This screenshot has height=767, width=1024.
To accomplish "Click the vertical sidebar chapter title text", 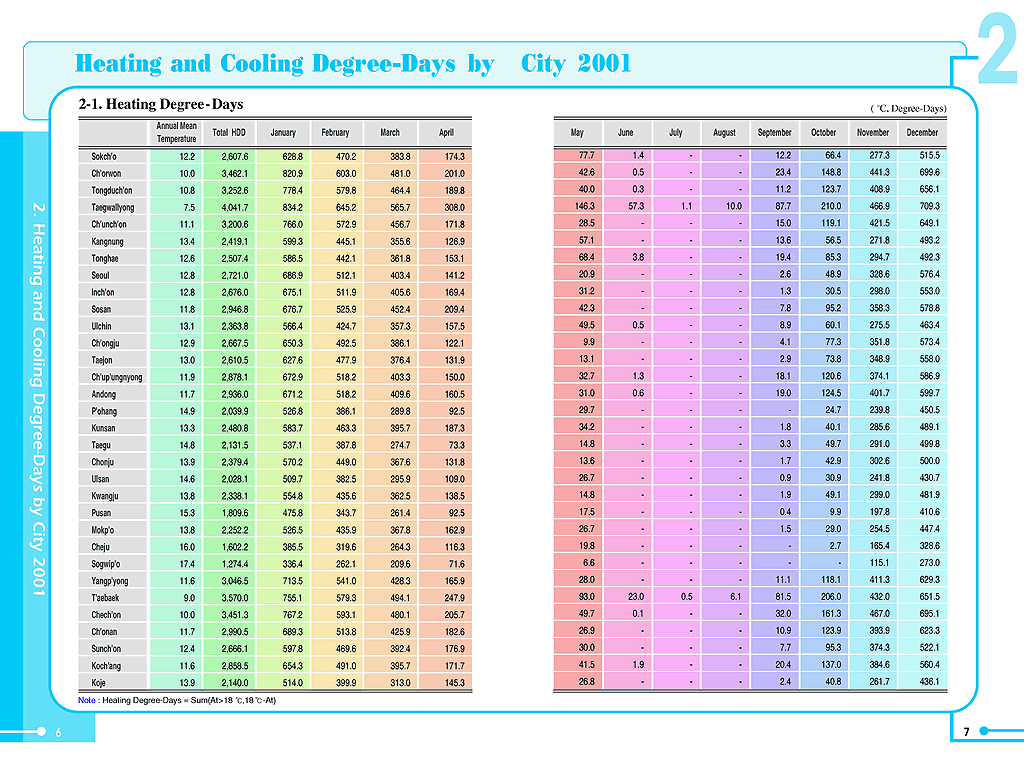I will (x=39, y=399).
